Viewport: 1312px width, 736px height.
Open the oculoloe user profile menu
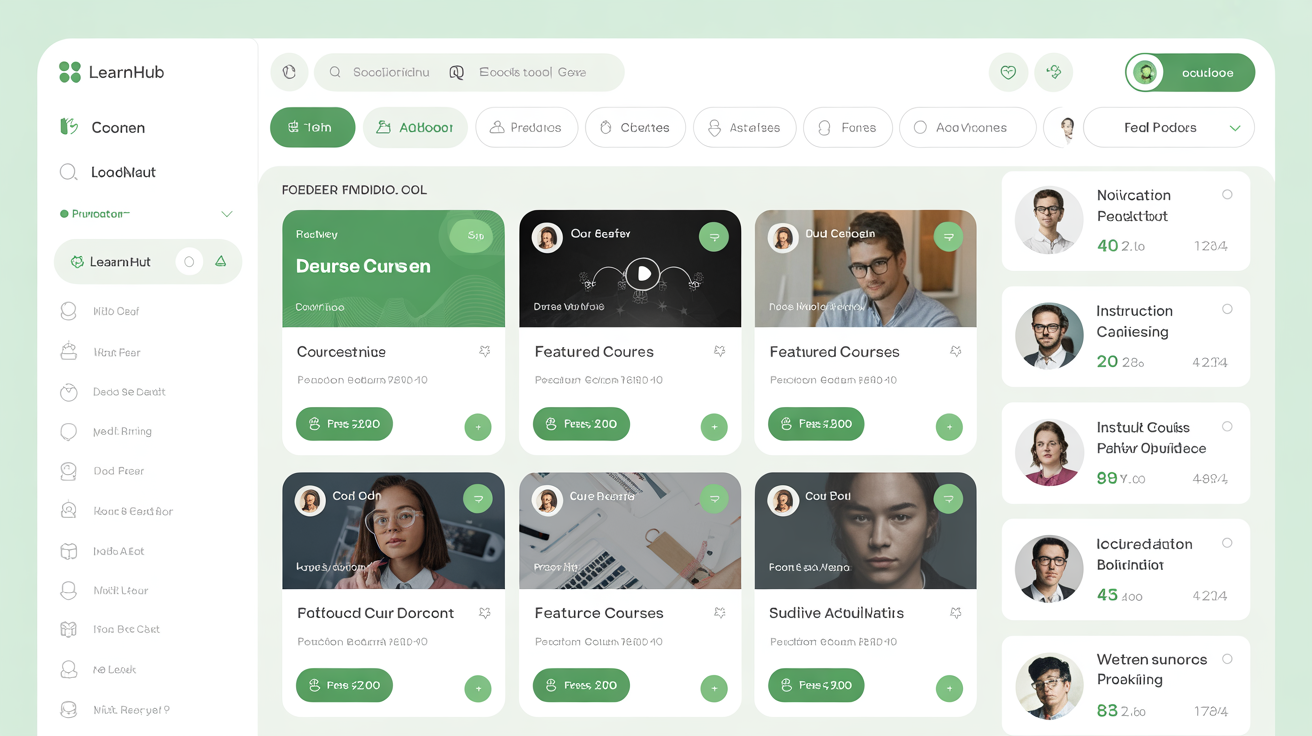(x=1189, y=73)
